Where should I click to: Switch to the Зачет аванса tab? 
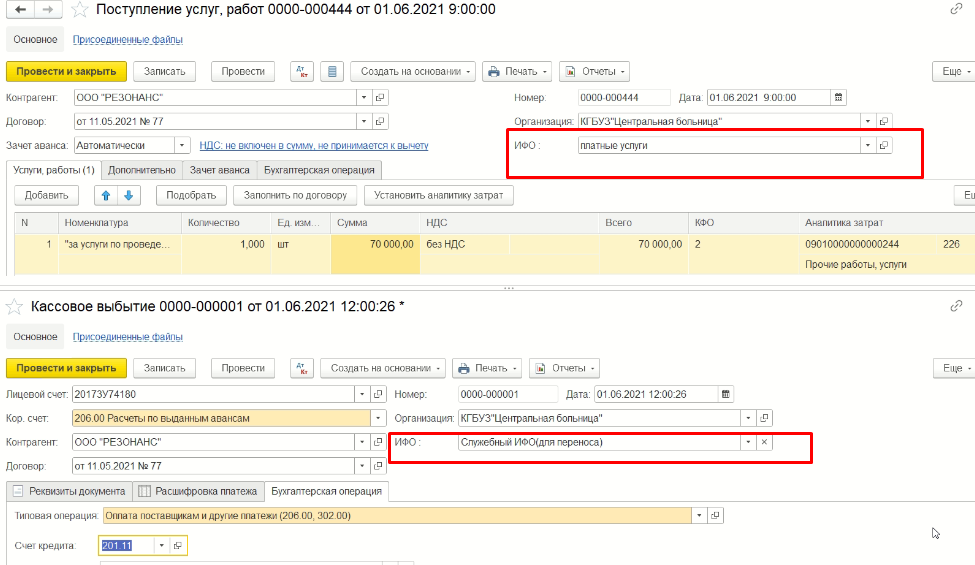point(219,170)
